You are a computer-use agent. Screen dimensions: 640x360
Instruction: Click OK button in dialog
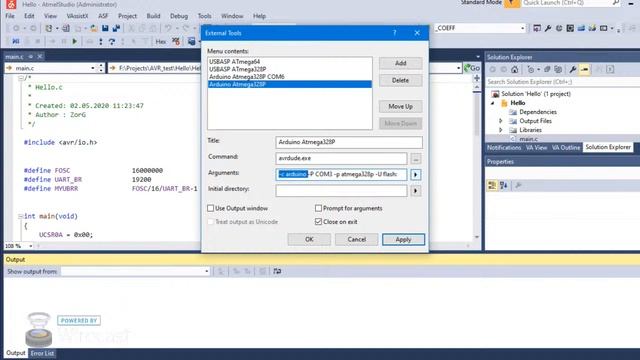click(x=309, y=240)
